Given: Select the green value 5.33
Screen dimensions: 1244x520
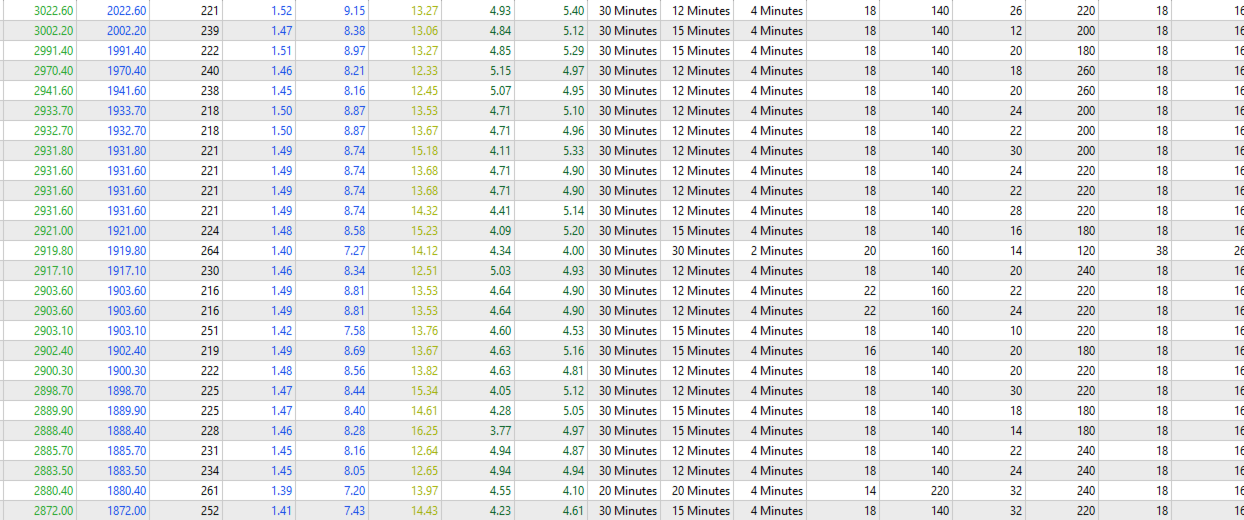Looking at the screenshot, I should (x=574, y=151).
